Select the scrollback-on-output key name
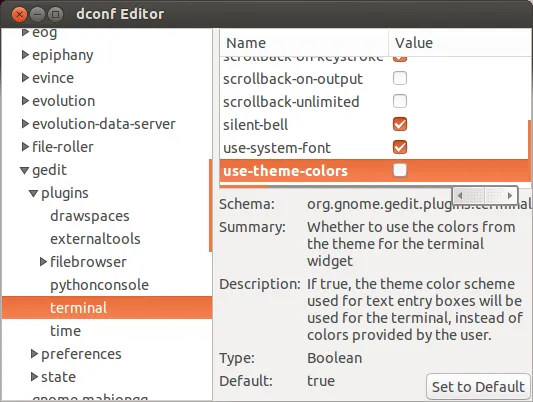Screen dimensions: 533x402 click(293, 79)
